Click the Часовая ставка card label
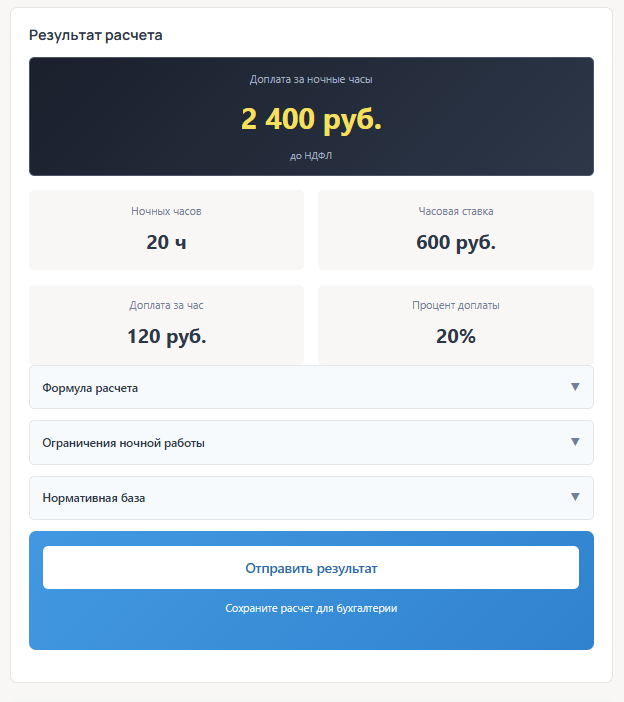This screenshot has width=624, height=702. (x=455, y=212)
